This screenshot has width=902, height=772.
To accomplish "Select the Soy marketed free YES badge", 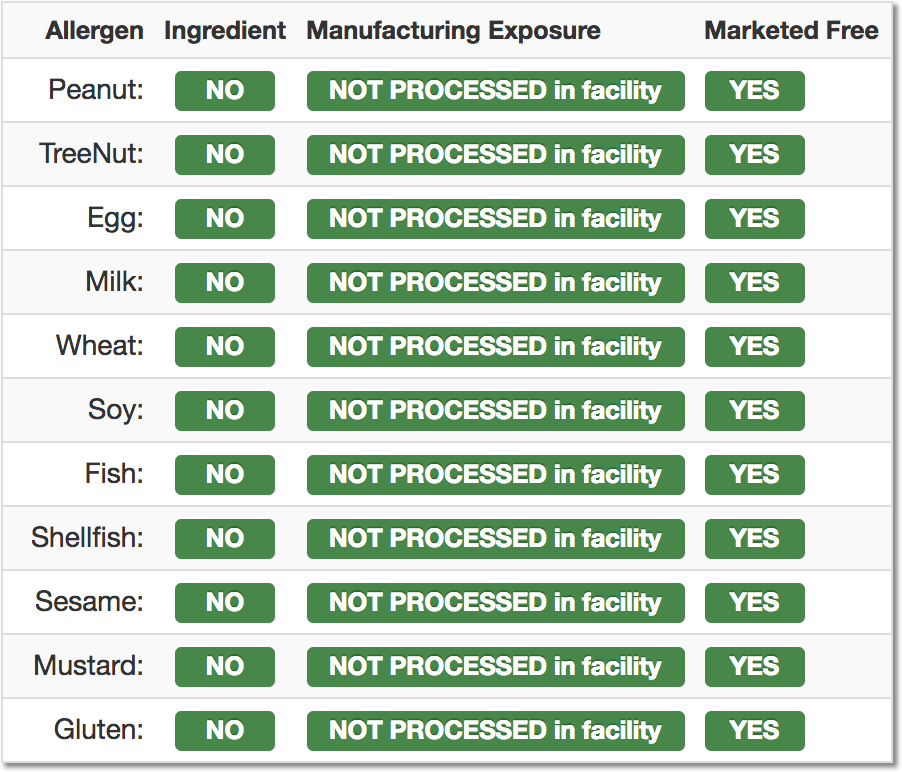I will pos(755,411).
